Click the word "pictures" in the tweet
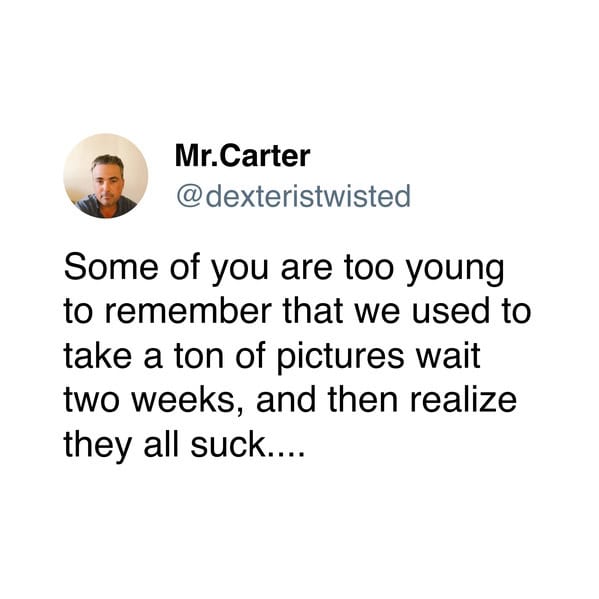Viewport: 599px width, 599px height. 340,357
